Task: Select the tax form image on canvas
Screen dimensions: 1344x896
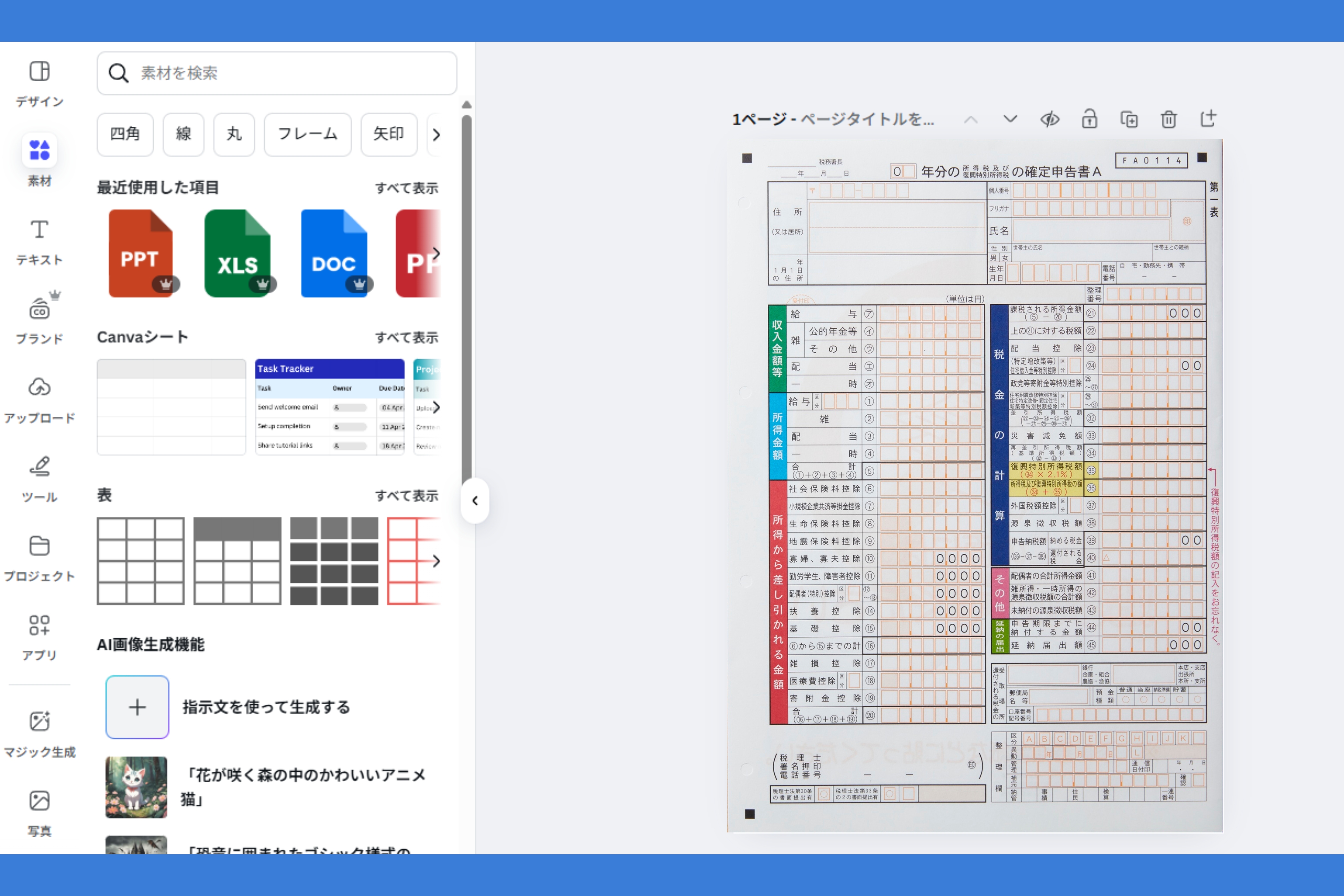Action: click(x=975, y=485)
